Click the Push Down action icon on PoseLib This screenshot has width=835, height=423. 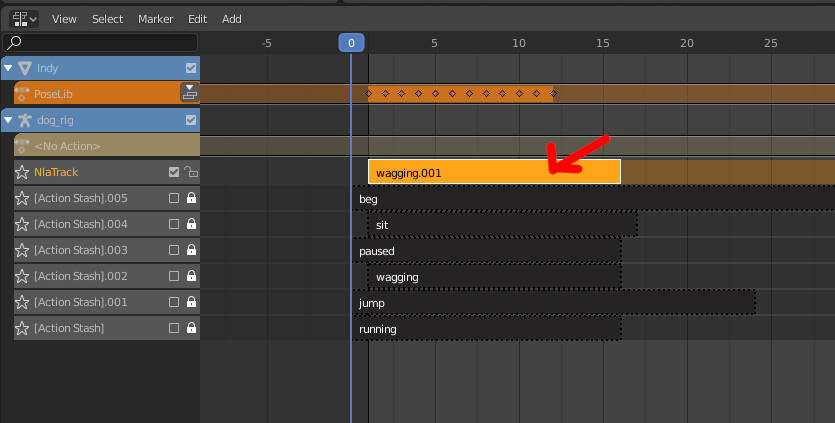click(x=189, y=93)
